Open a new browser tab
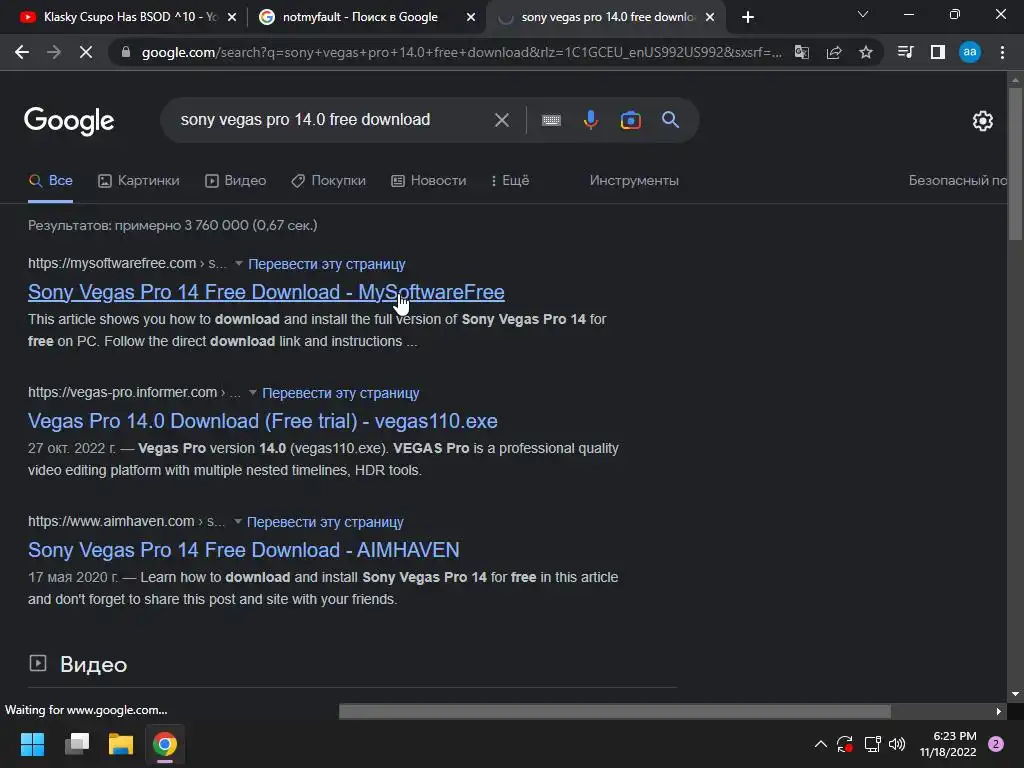Screen dimensions: 1024x768 pos(748,17)
